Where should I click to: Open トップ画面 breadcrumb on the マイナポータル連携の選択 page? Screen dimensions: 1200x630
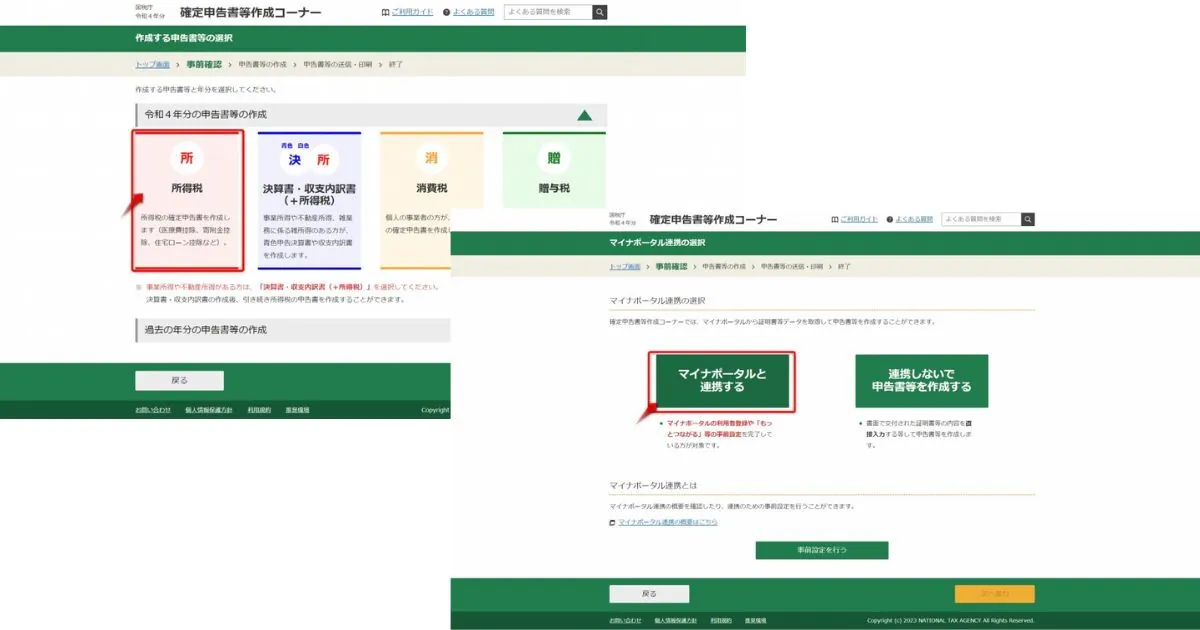tap(626, 267)
